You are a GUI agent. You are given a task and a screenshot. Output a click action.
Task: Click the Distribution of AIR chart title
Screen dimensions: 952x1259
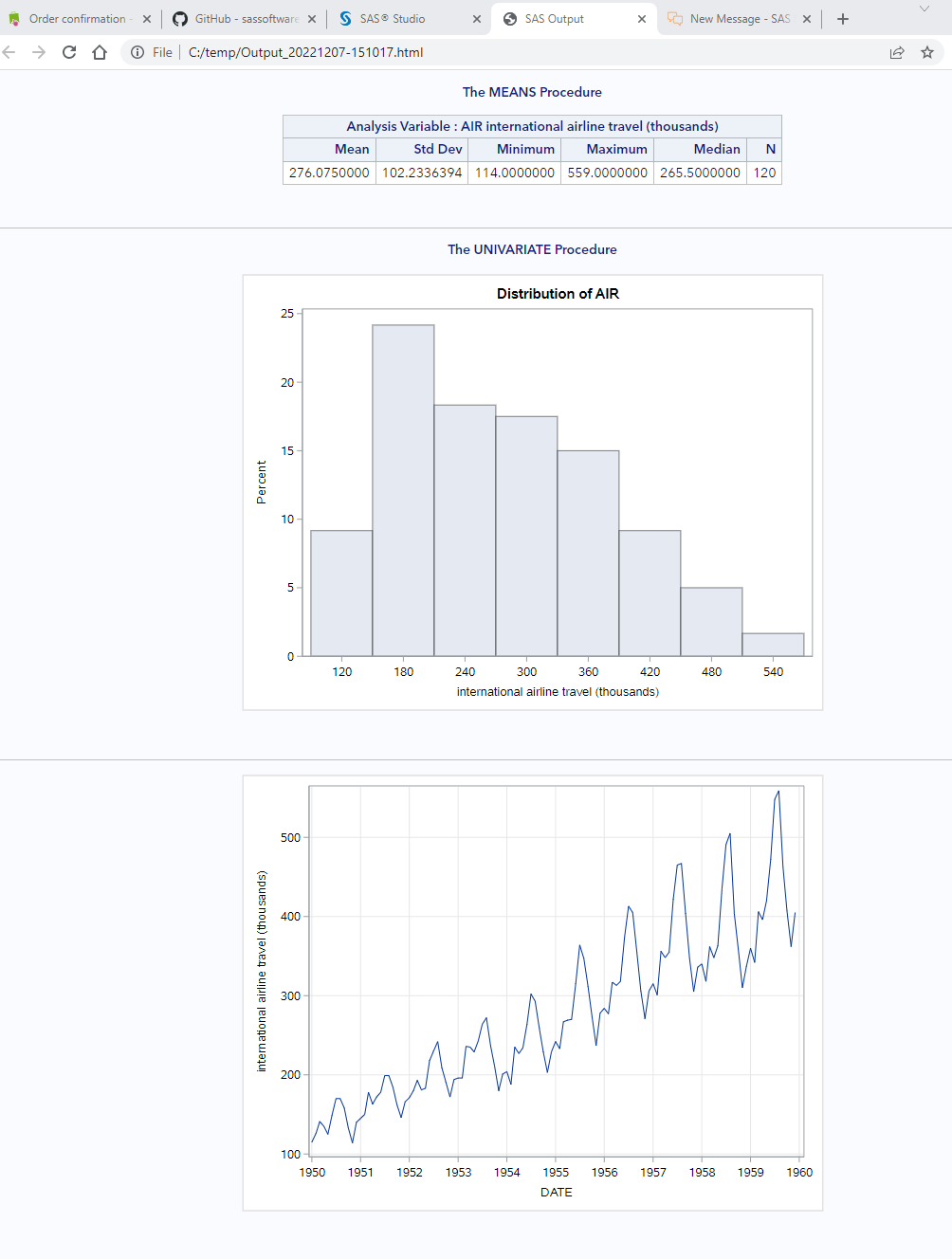click(x=558, y=294)
